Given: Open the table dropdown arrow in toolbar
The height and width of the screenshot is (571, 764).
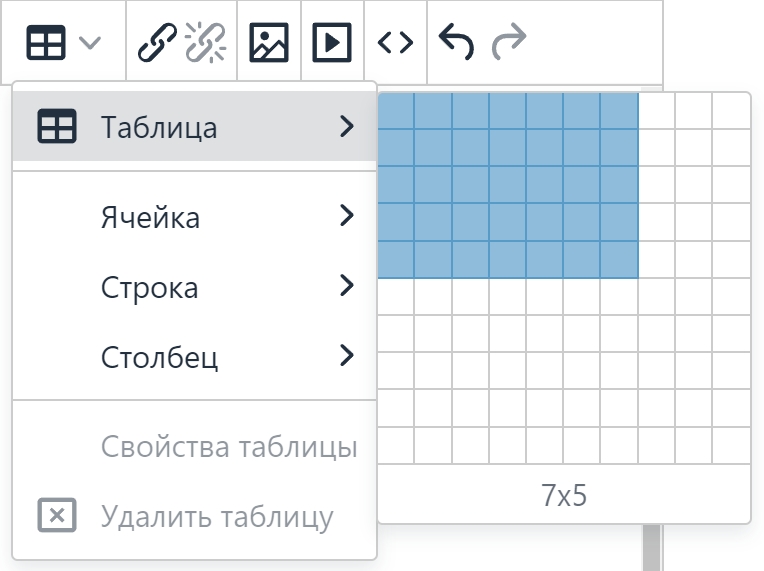Looking at the screenshot, I should (90, 43).
